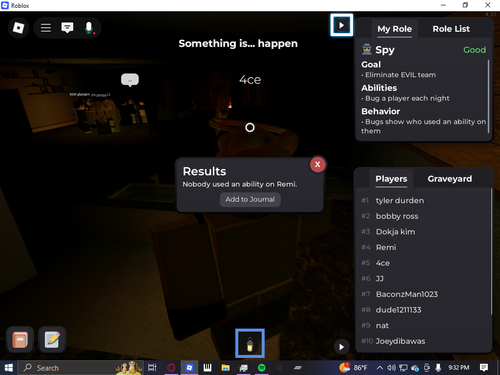Click the Roblox taskbar icon

point(189,368)
